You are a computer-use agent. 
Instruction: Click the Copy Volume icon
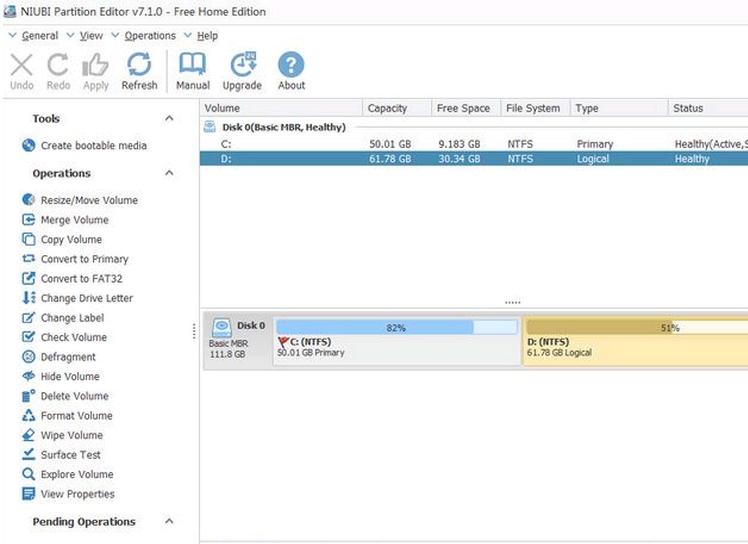[29, 239]
